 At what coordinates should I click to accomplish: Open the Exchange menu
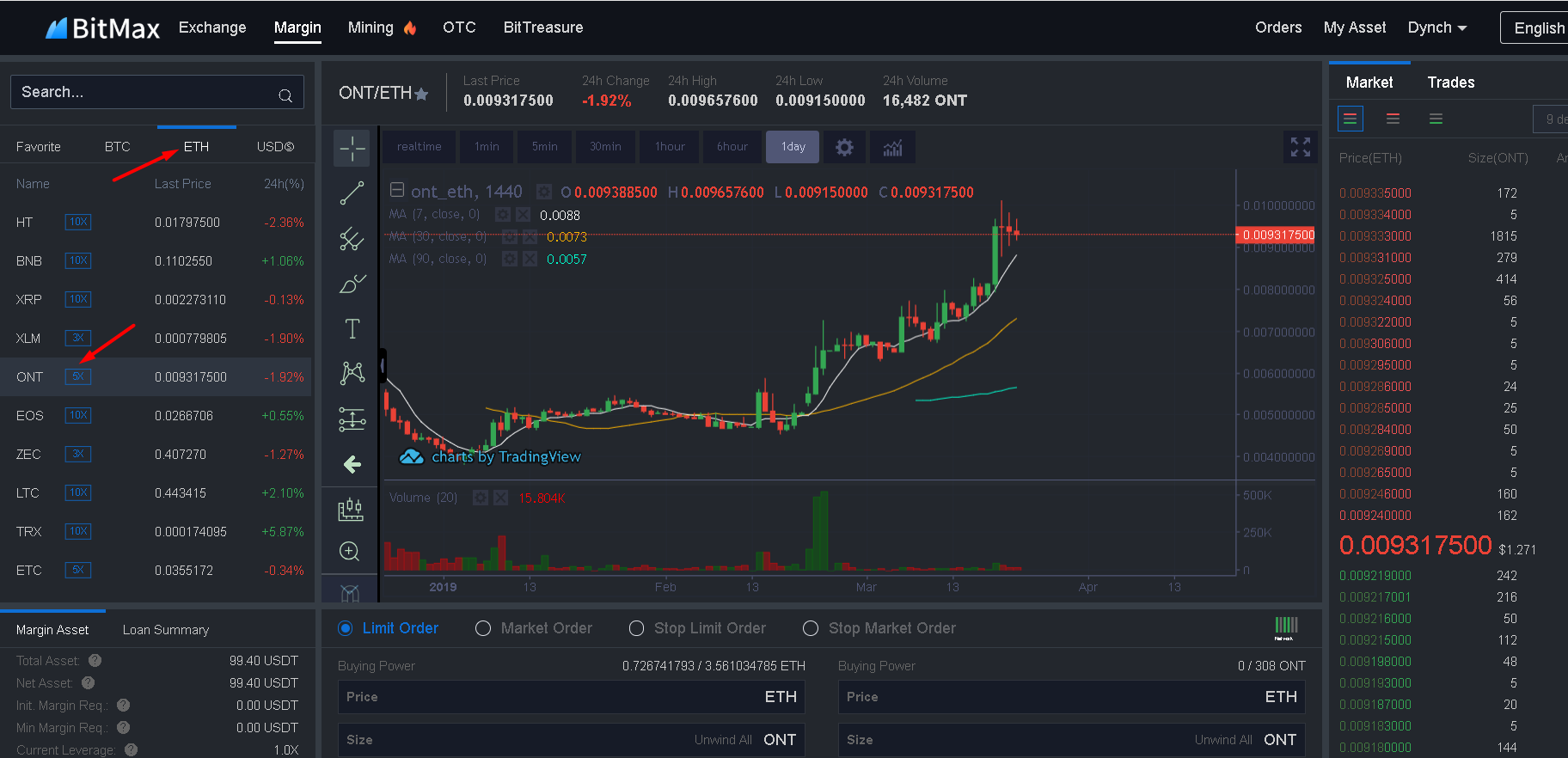212,28
